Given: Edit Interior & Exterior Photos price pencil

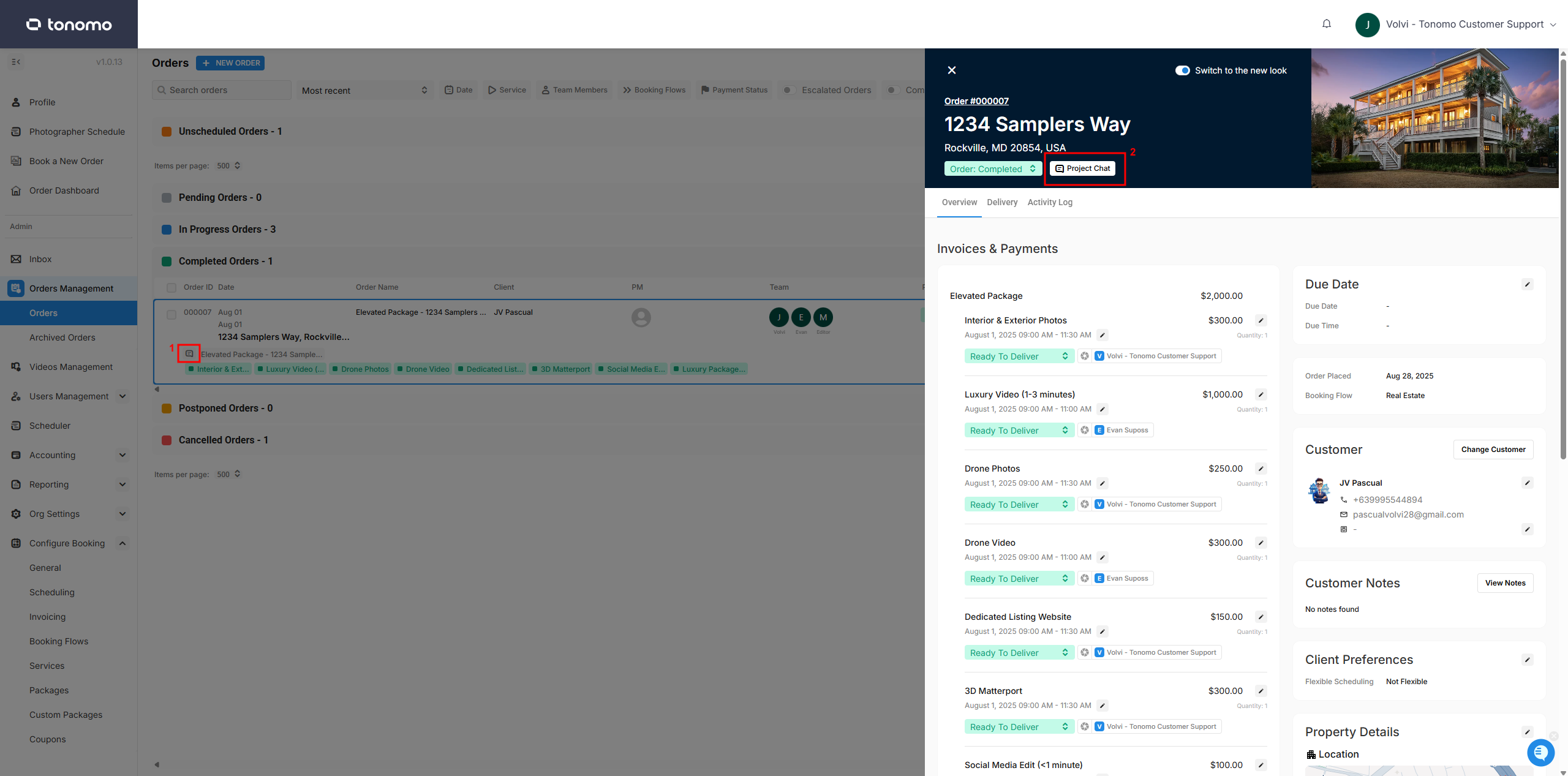Looking at the screenshot, I should (x=1261, y=320).
